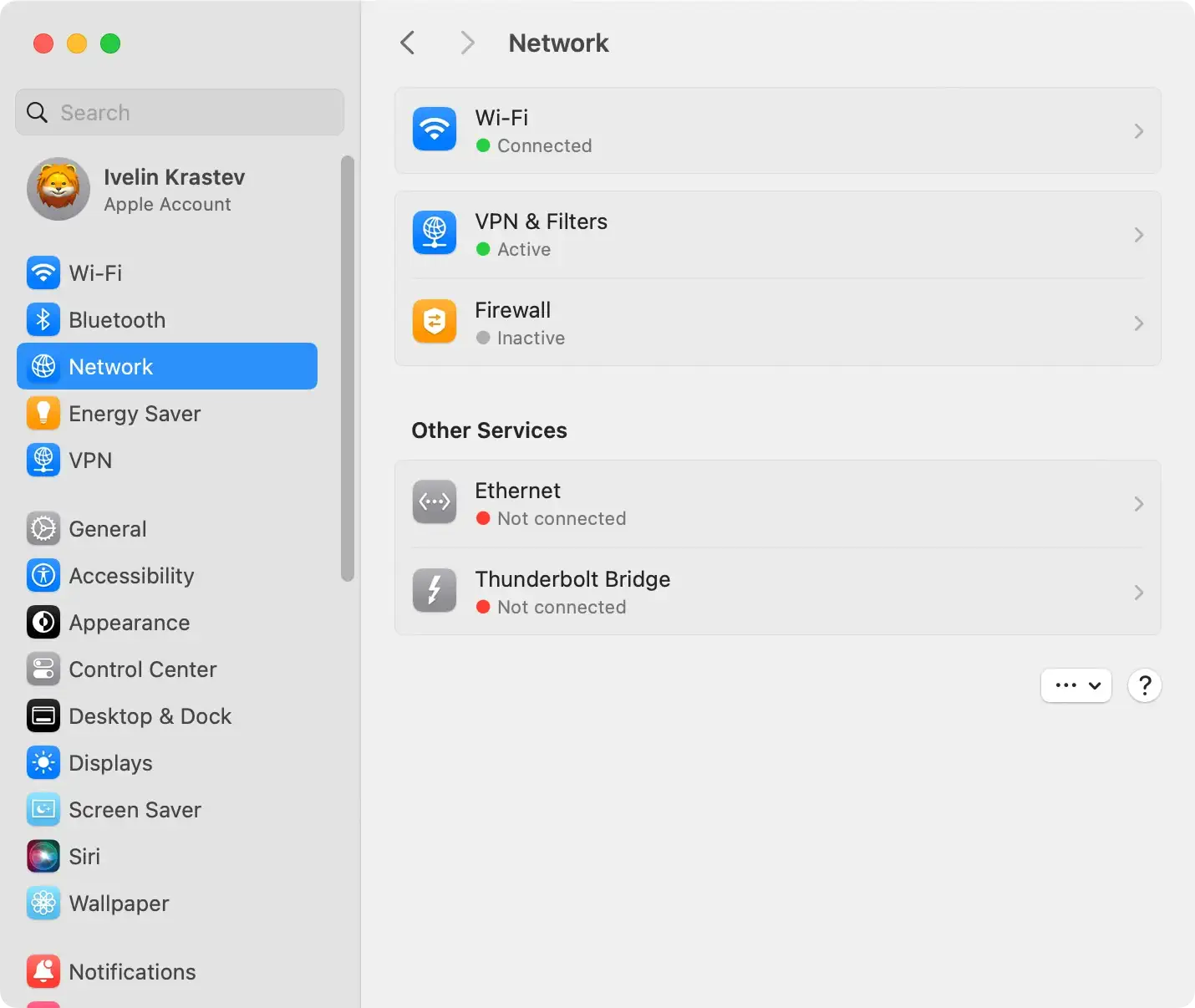
Task: Click the VPN icon in the sidebar
Action: [43, 460]
